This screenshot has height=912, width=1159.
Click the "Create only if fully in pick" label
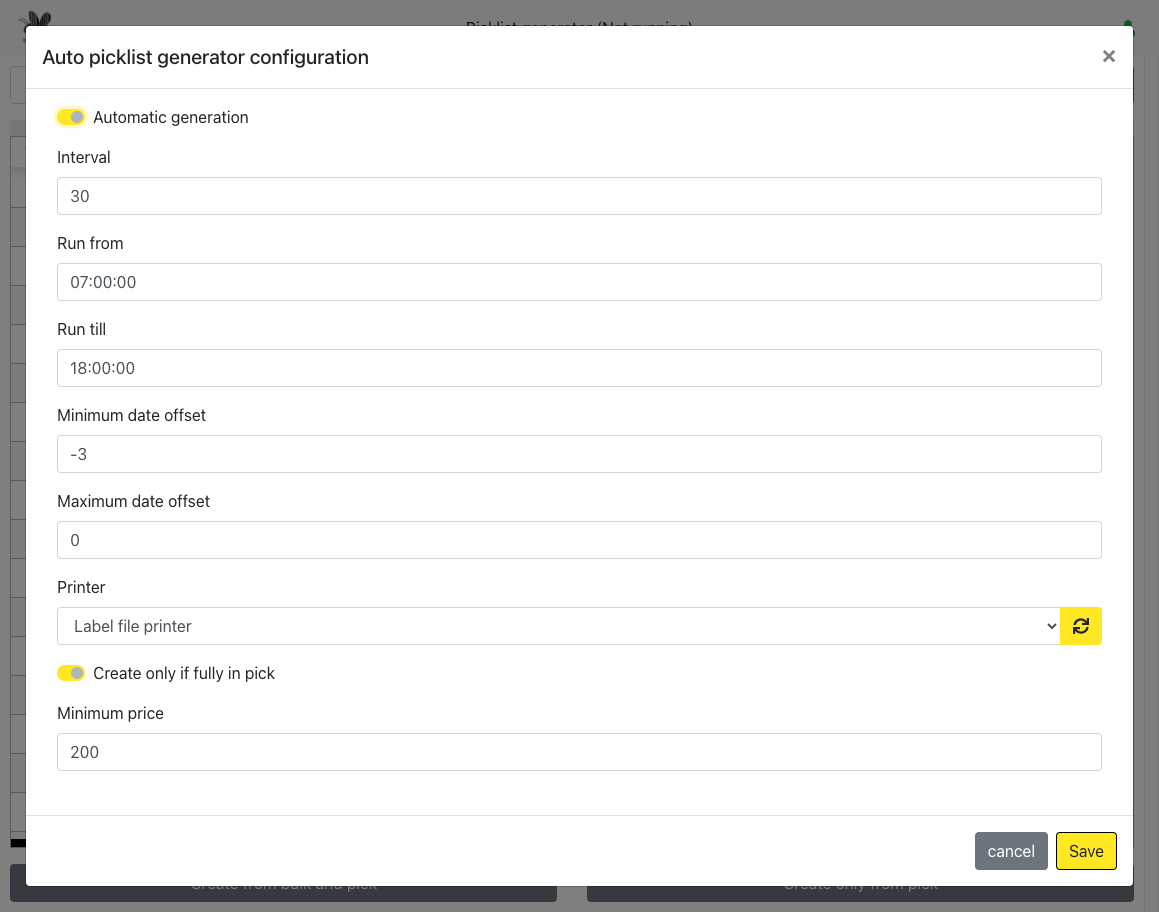point(184,674)
